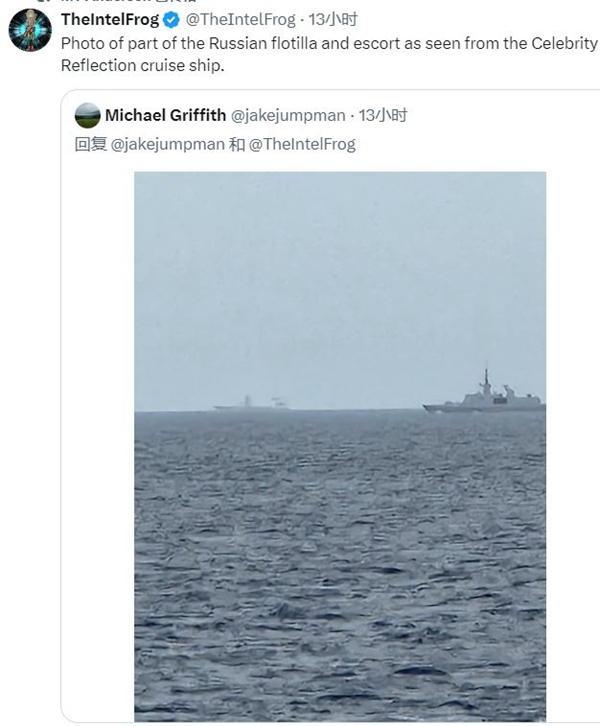Screen dimensions: 600x726
Task: Click the blue verified badge
Action: pos(172,20)
